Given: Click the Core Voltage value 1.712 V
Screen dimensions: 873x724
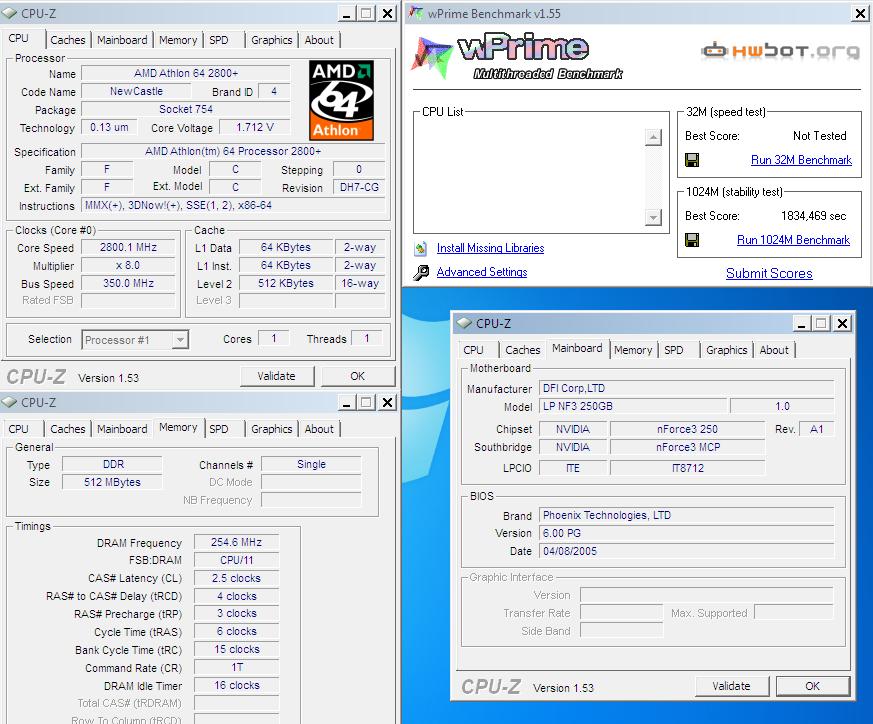Looking at the screenshot, I should 254,128.
